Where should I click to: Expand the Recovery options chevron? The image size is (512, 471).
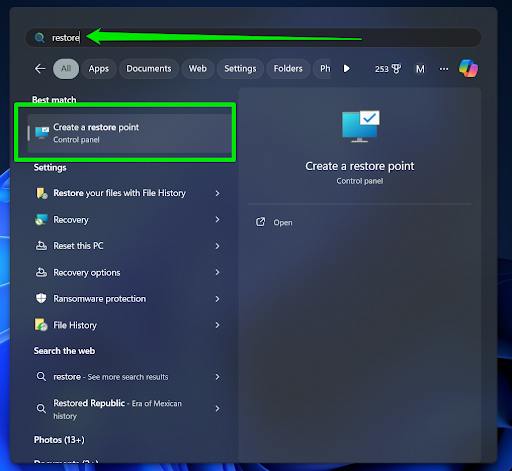coord(217,272)
